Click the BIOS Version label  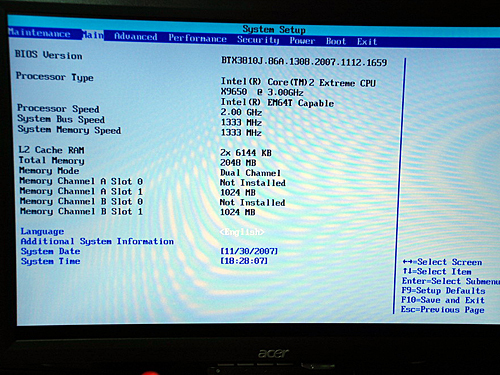tap(48, 55)
